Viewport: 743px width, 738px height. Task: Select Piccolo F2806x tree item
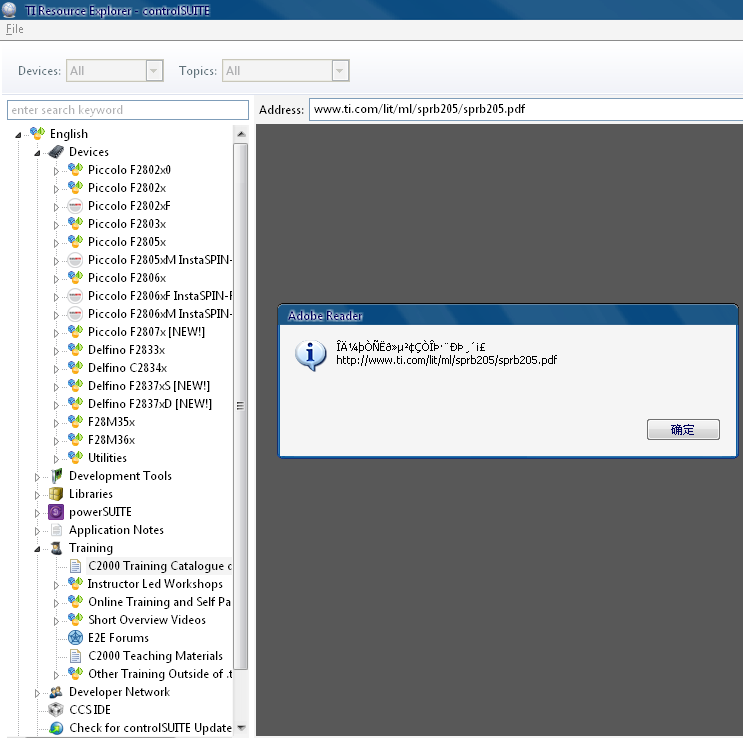(x=127, y=278)
